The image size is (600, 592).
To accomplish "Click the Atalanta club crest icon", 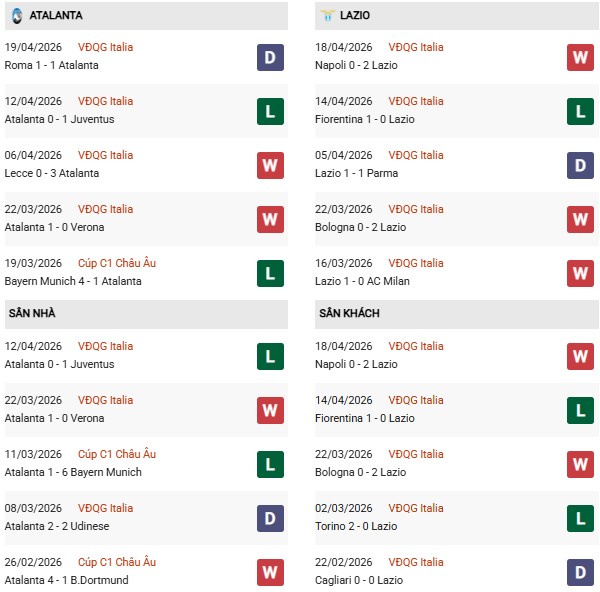I will coord(14,16).
